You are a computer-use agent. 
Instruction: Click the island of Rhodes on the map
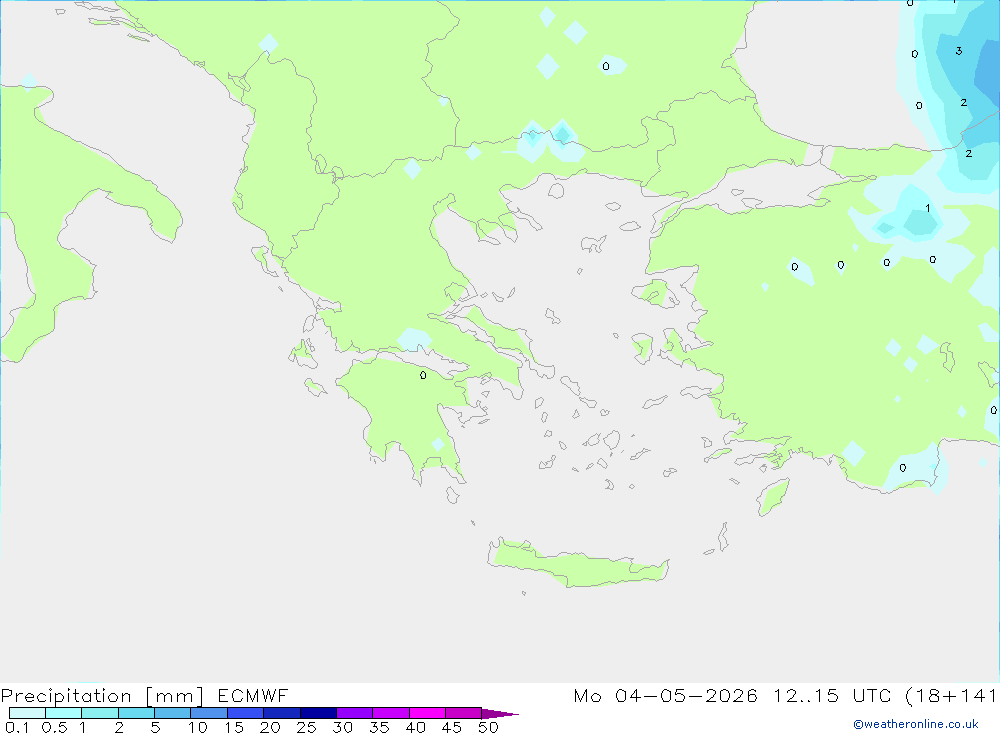(773, 497)
